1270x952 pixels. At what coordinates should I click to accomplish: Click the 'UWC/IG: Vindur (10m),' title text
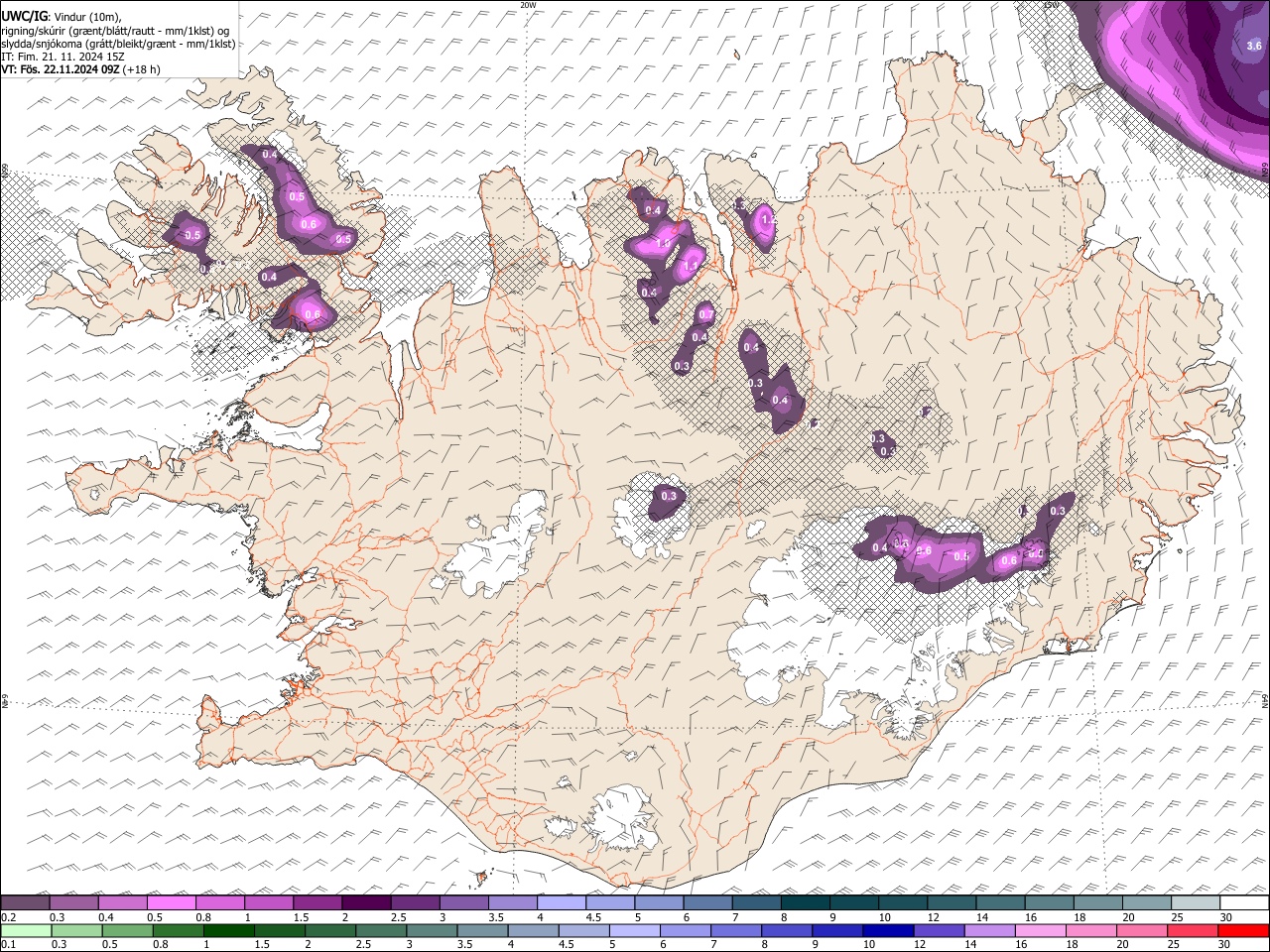pyautogui.click(x=62, y=16)
